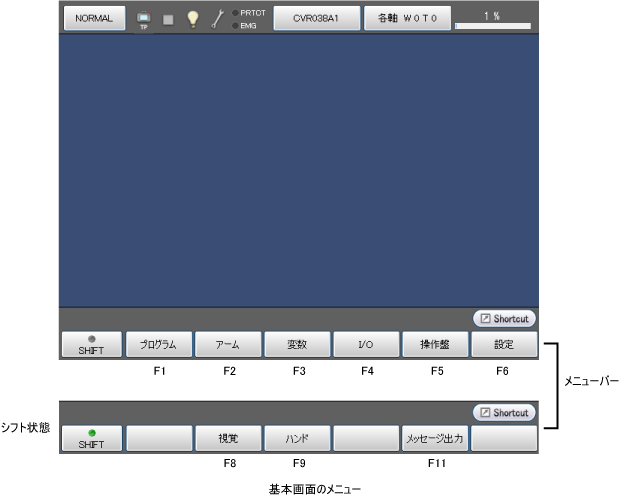This screenshot has width=620, height=496.
Task: Open the CVR038A1 robot selector
Action: (x=315, y=18)
